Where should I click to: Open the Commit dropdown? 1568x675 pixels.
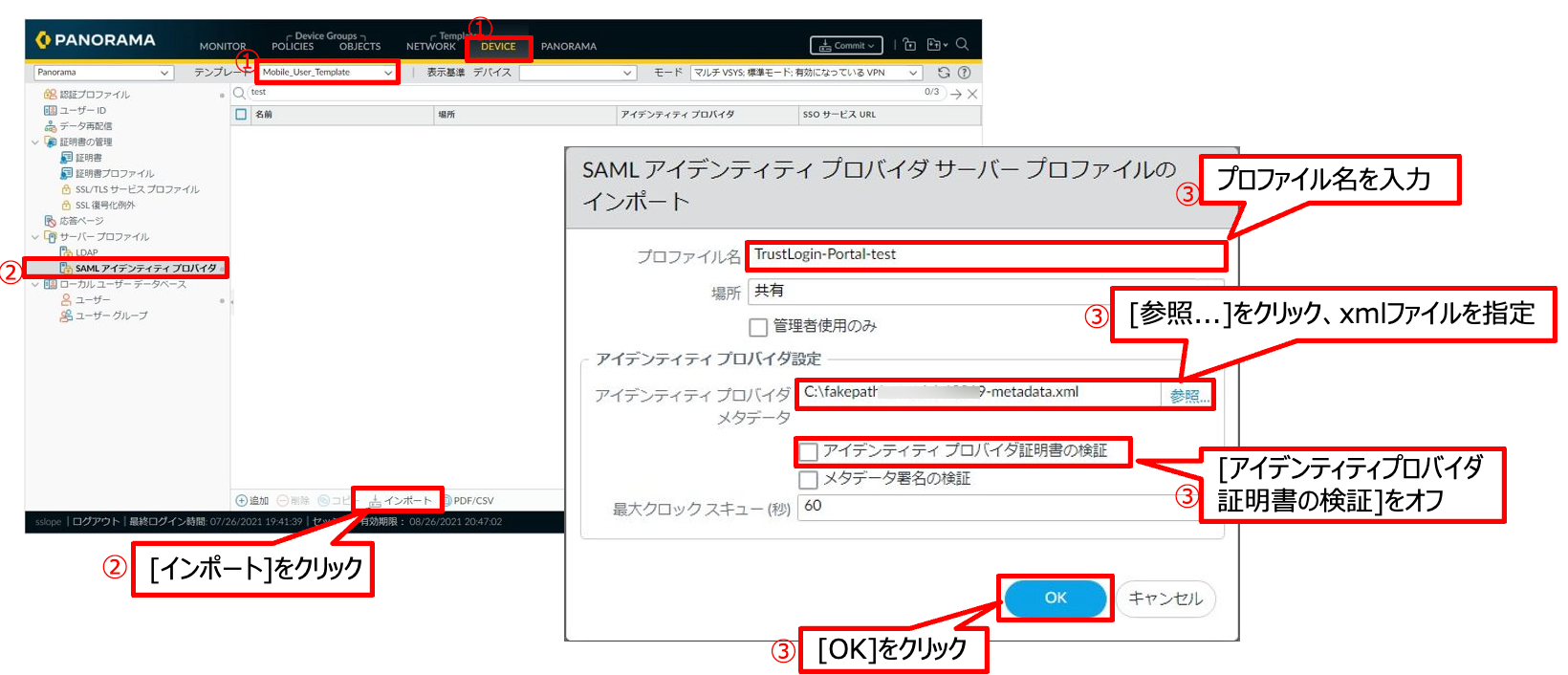pyautogui.click(x=847, y=45)
